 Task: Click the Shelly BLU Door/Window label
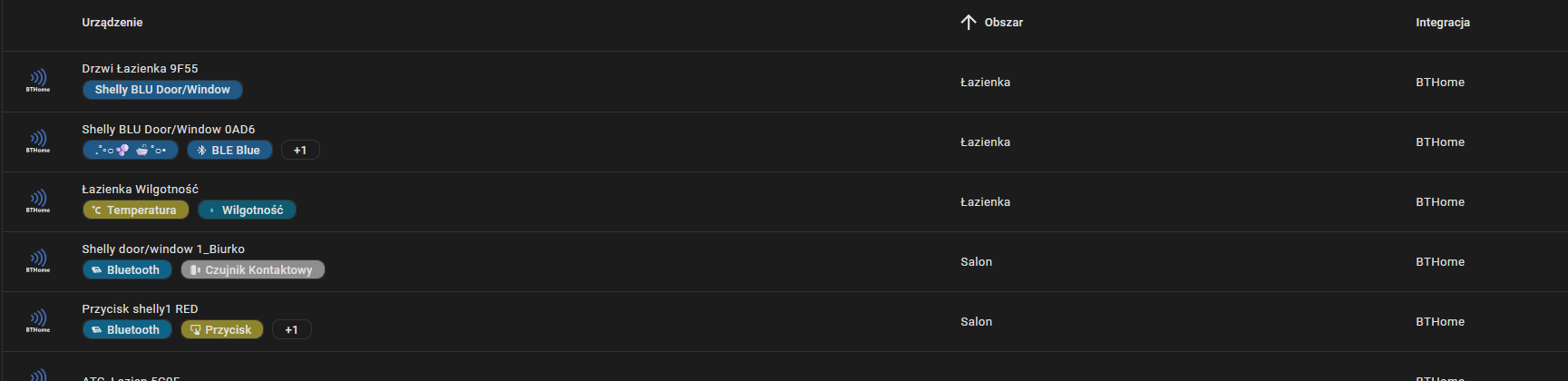[x=162, y=90]
